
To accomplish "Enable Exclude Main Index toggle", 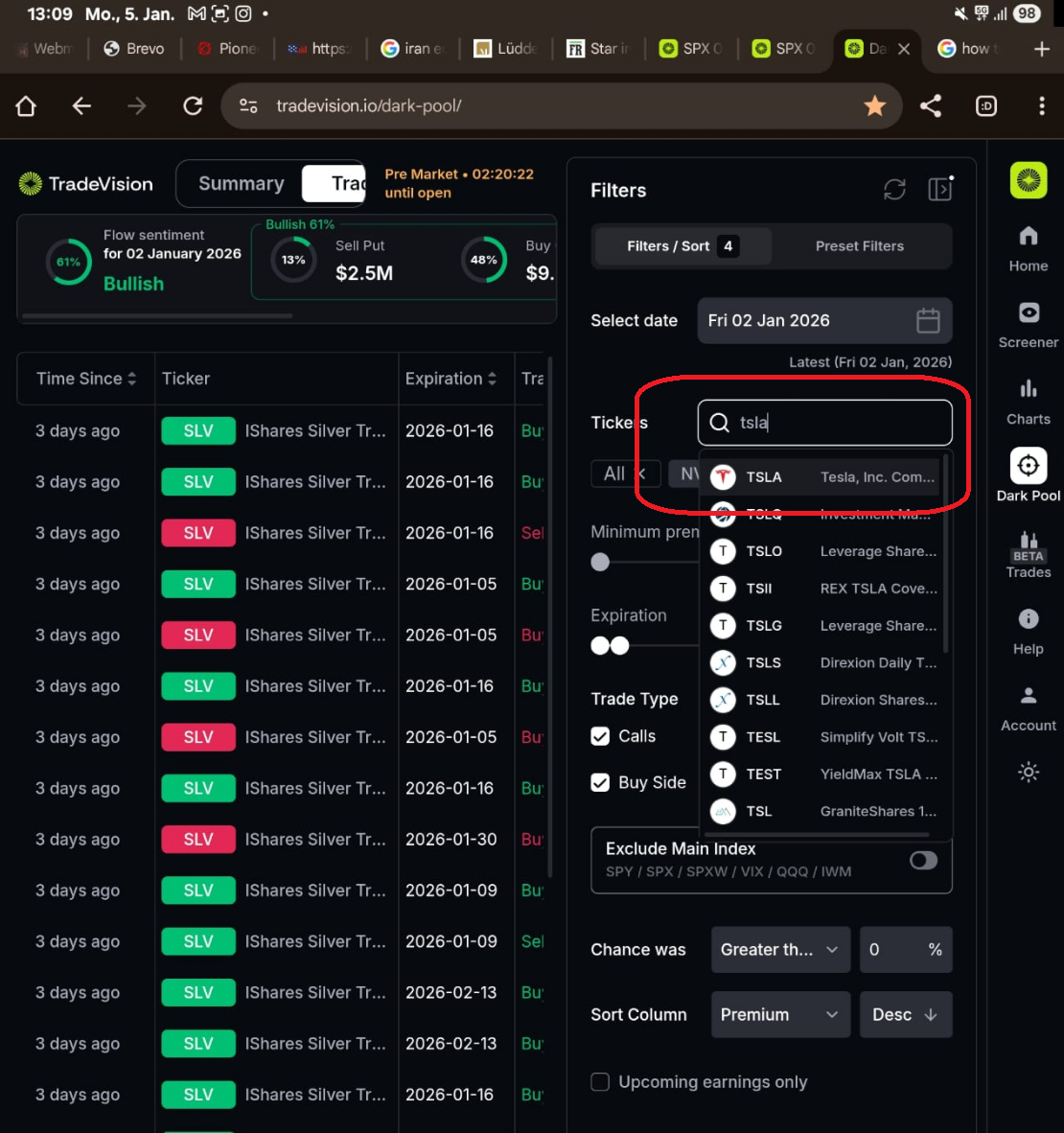I will (x=923, y=860).
